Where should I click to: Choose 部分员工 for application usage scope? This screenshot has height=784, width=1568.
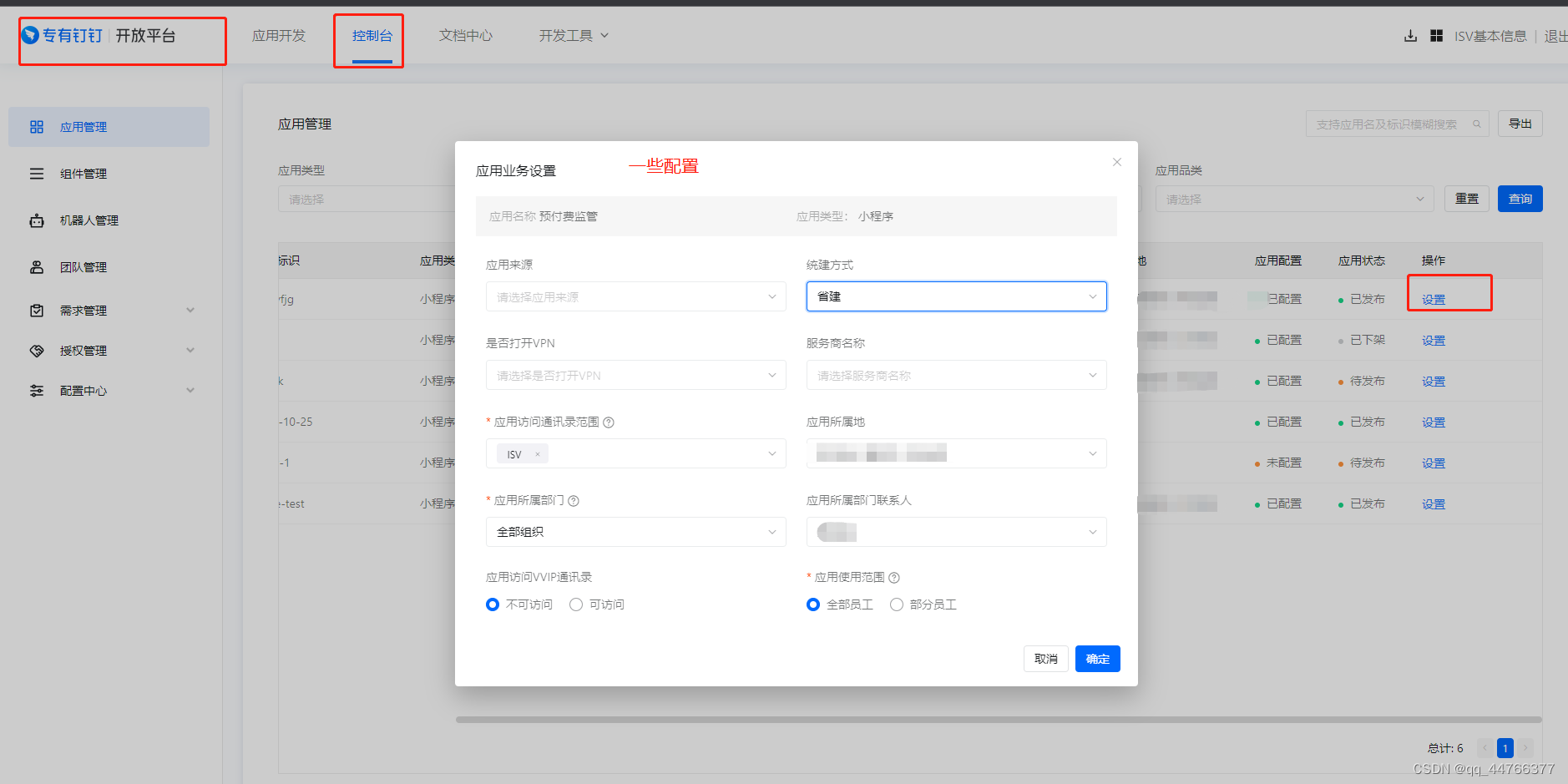click(x=897, y=604)
